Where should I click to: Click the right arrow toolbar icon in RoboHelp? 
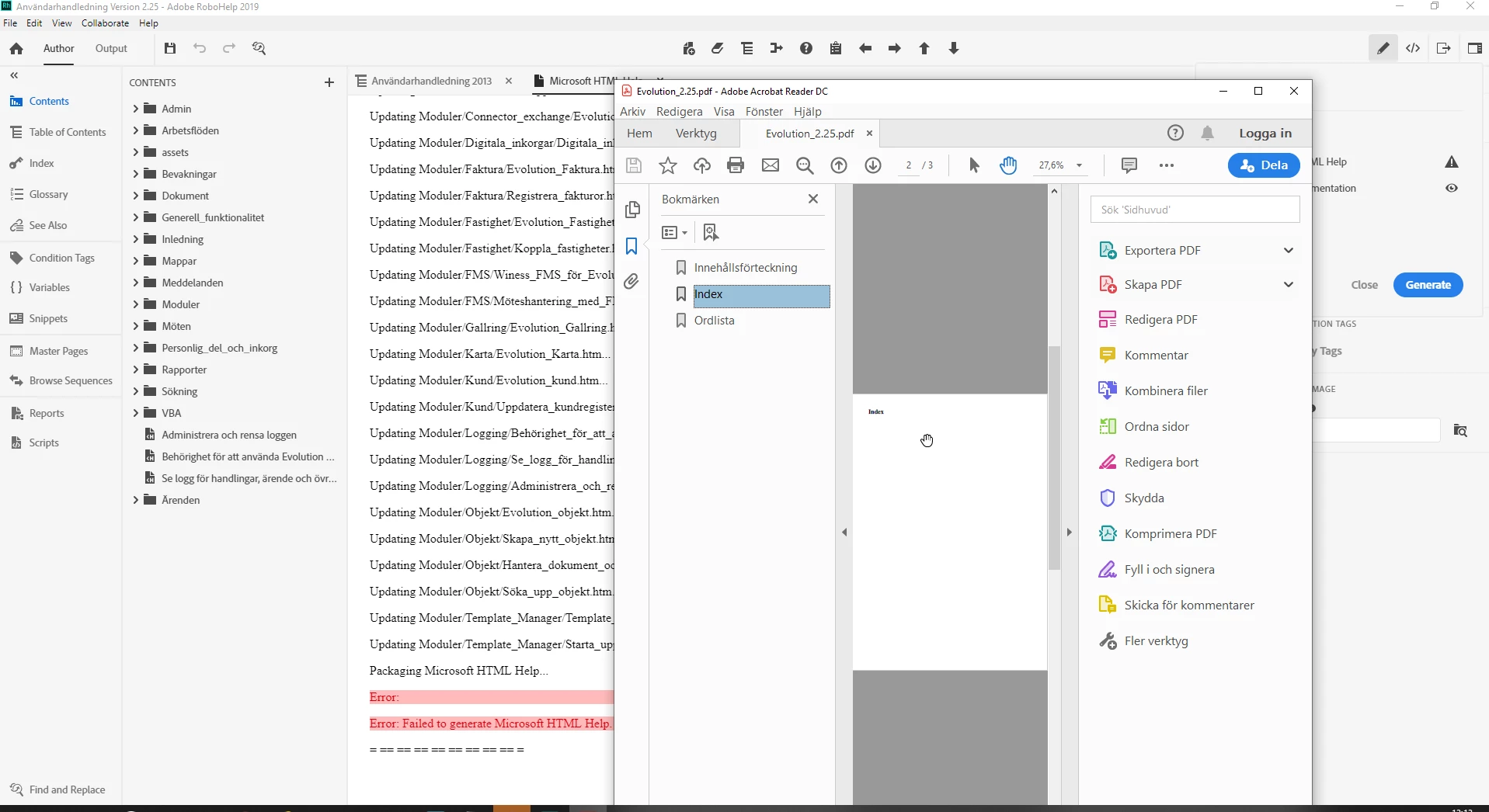[895, 48]
